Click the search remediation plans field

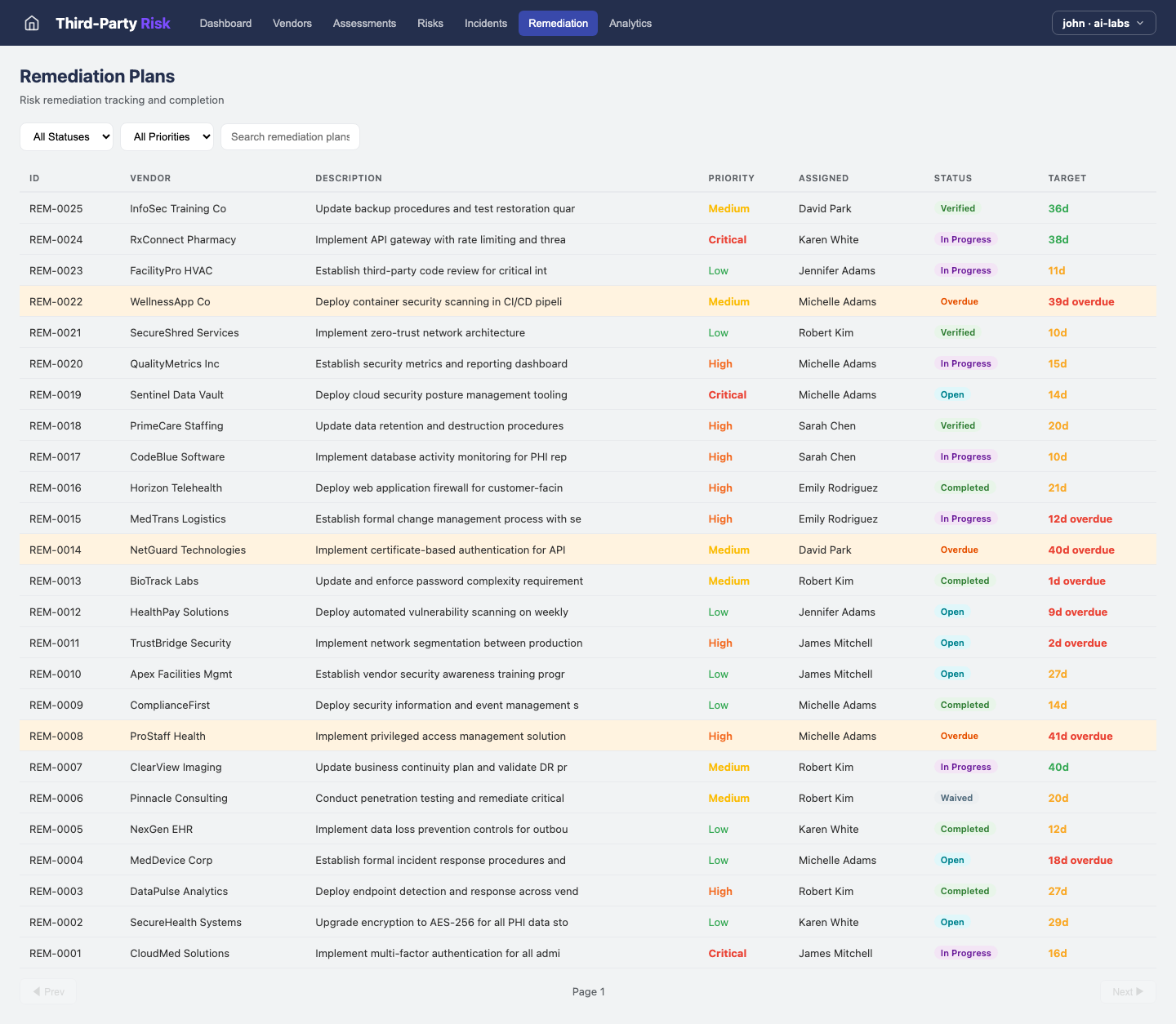(290, 136)
